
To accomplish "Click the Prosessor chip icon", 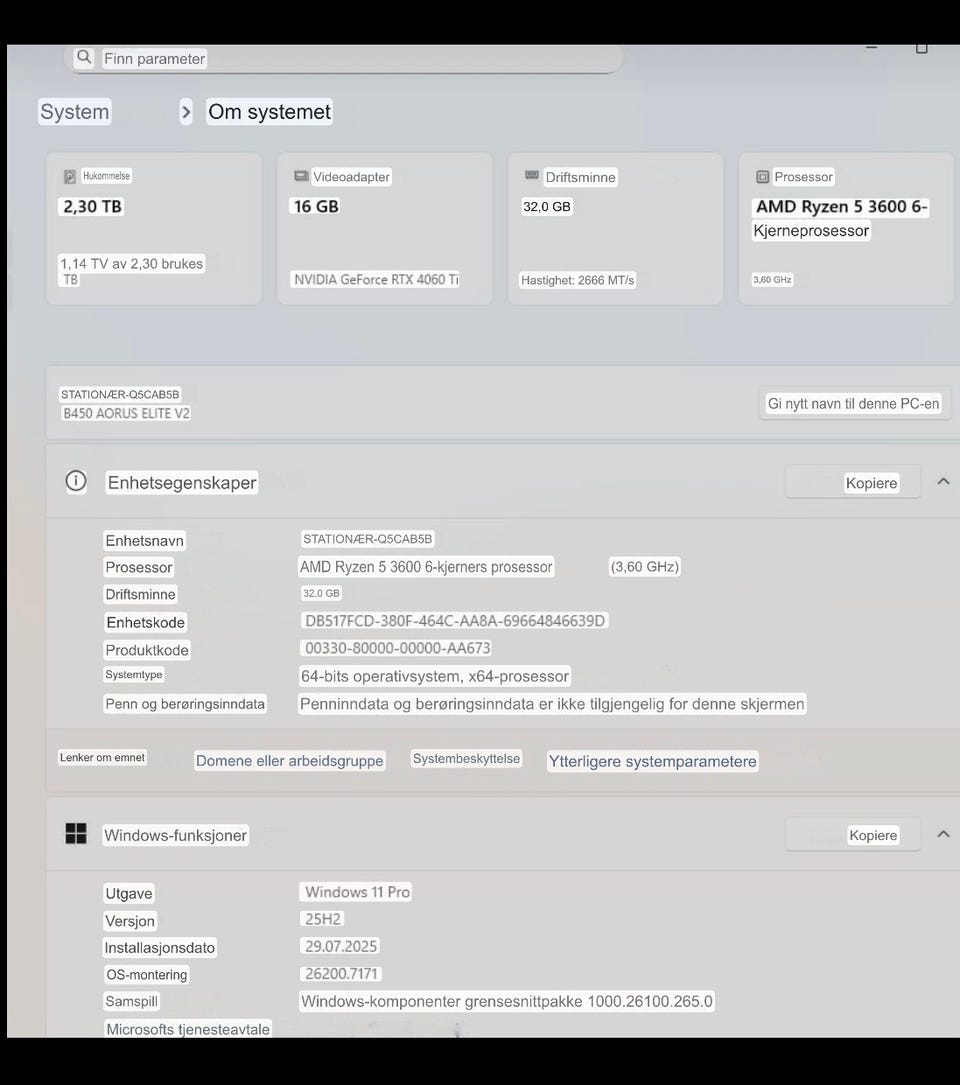I will (x=762, y=176).
